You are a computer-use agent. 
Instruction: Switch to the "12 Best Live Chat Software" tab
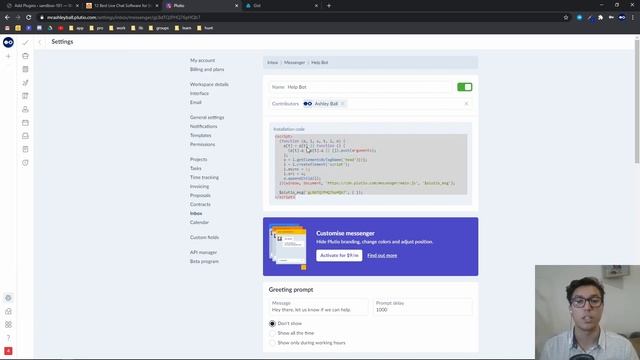[x=122, y=6]
